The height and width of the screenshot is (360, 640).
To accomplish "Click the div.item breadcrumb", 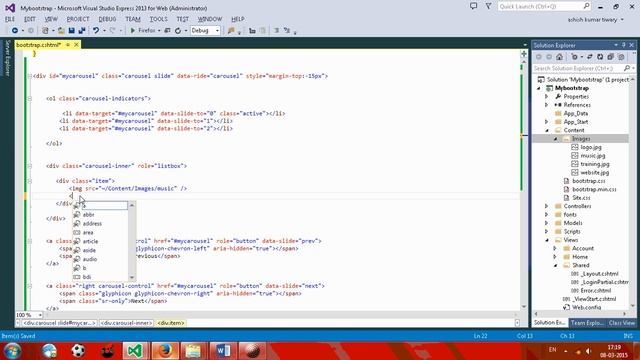I will click(171, 323).
